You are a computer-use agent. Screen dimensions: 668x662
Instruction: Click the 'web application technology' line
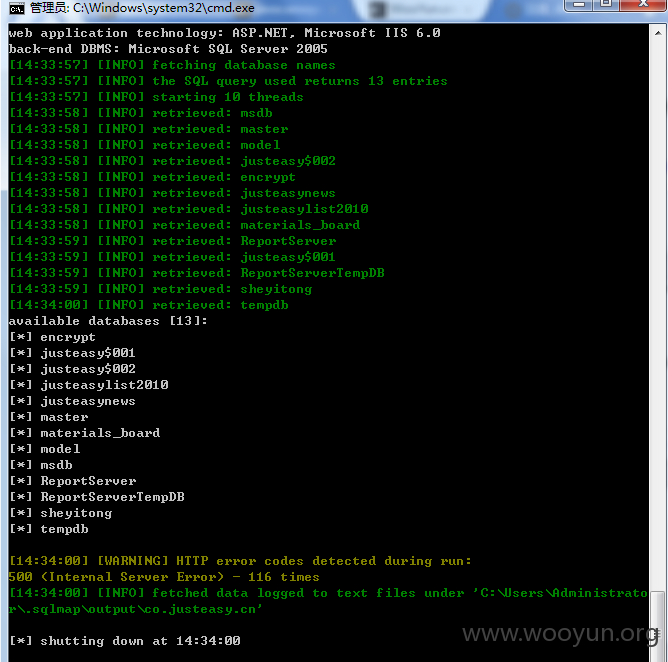[225, 33]
